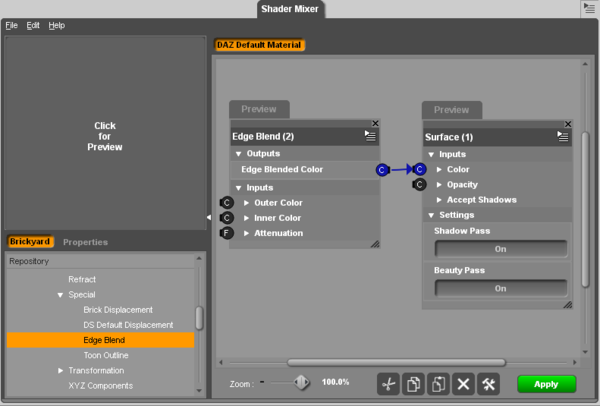Open Shader Mixer pane options menu icon

click(x=589, y=8)
